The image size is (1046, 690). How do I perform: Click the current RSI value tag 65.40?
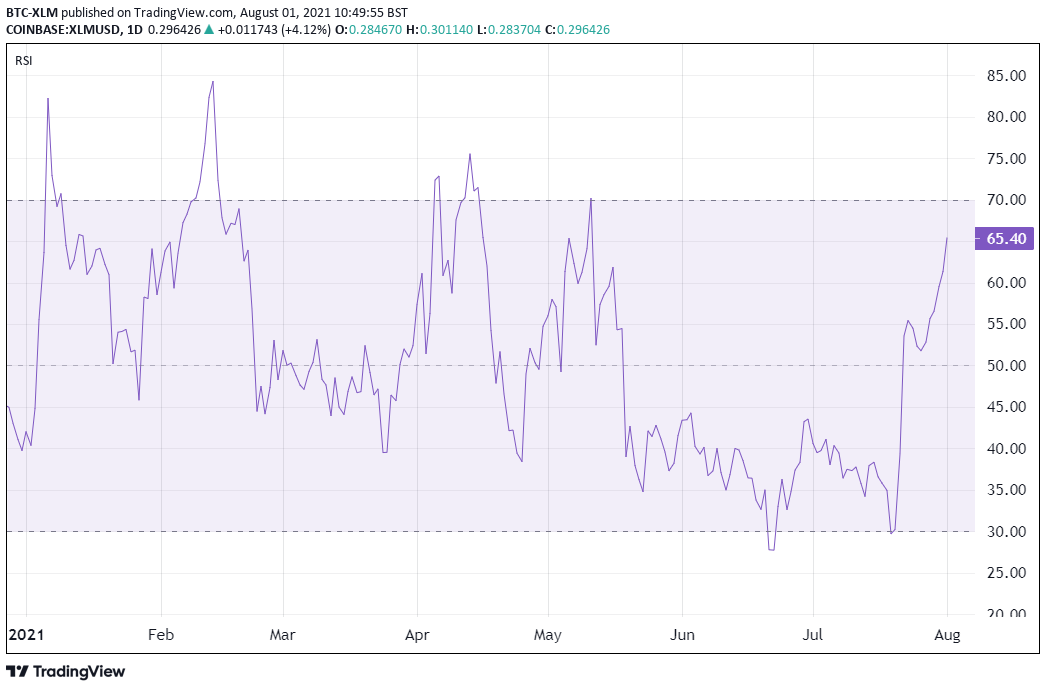(x=1004, y=238)
